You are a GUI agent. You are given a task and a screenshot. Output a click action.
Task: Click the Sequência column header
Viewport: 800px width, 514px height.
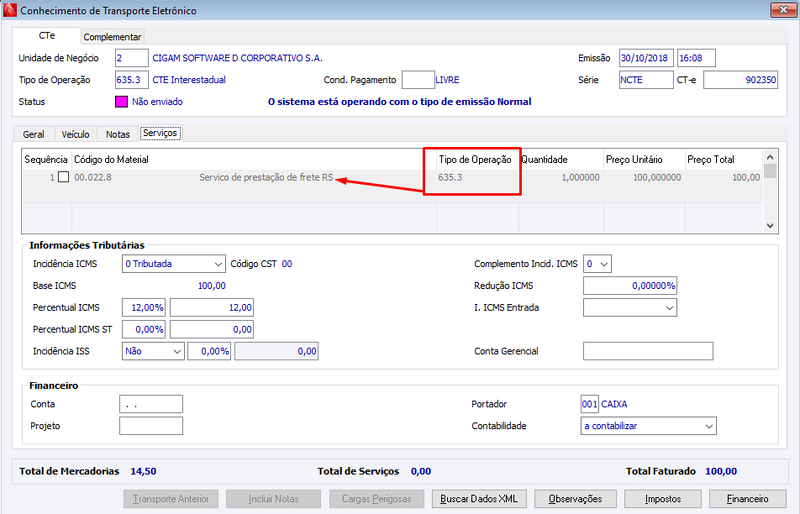point(46,160)
